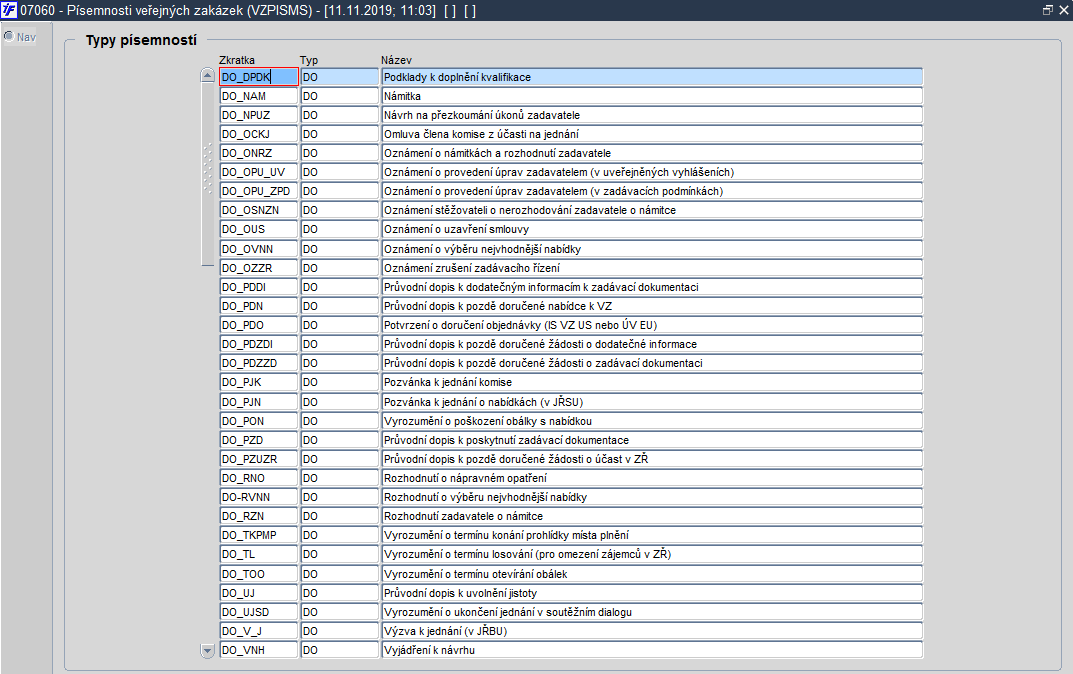Select the DO_OVNN Zkratka field
The height and width of the screenshot is (674, 1073).
click(x=259, y=249)
